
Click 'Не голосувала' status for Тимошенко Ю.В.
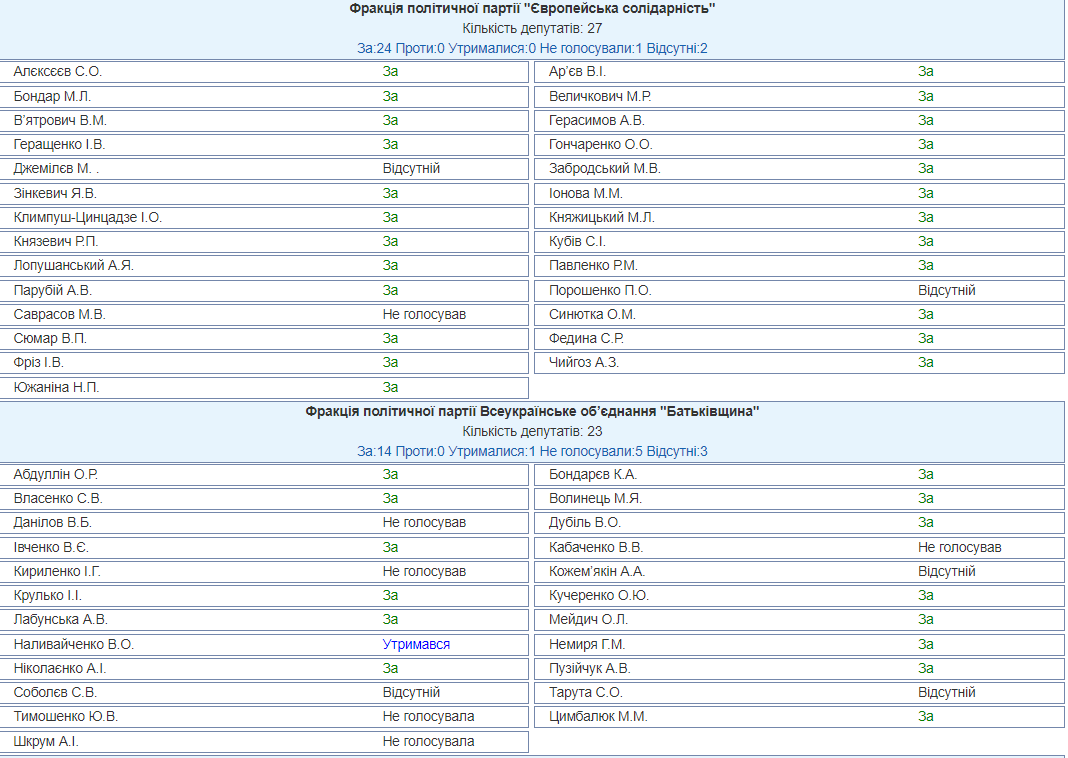[428, 716]
